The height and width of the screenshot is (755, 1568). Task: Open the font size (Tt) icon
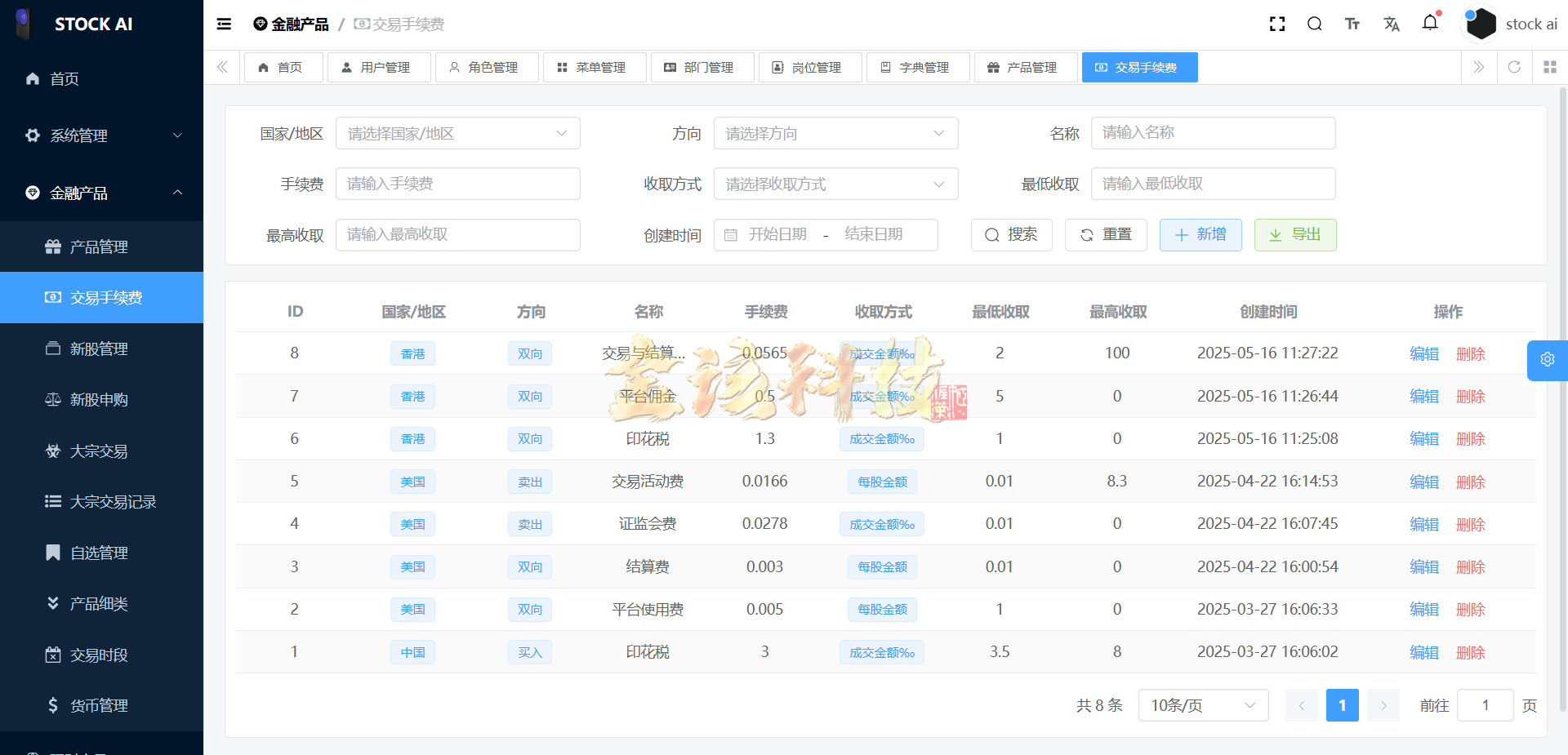click(x=1352, y=24)
